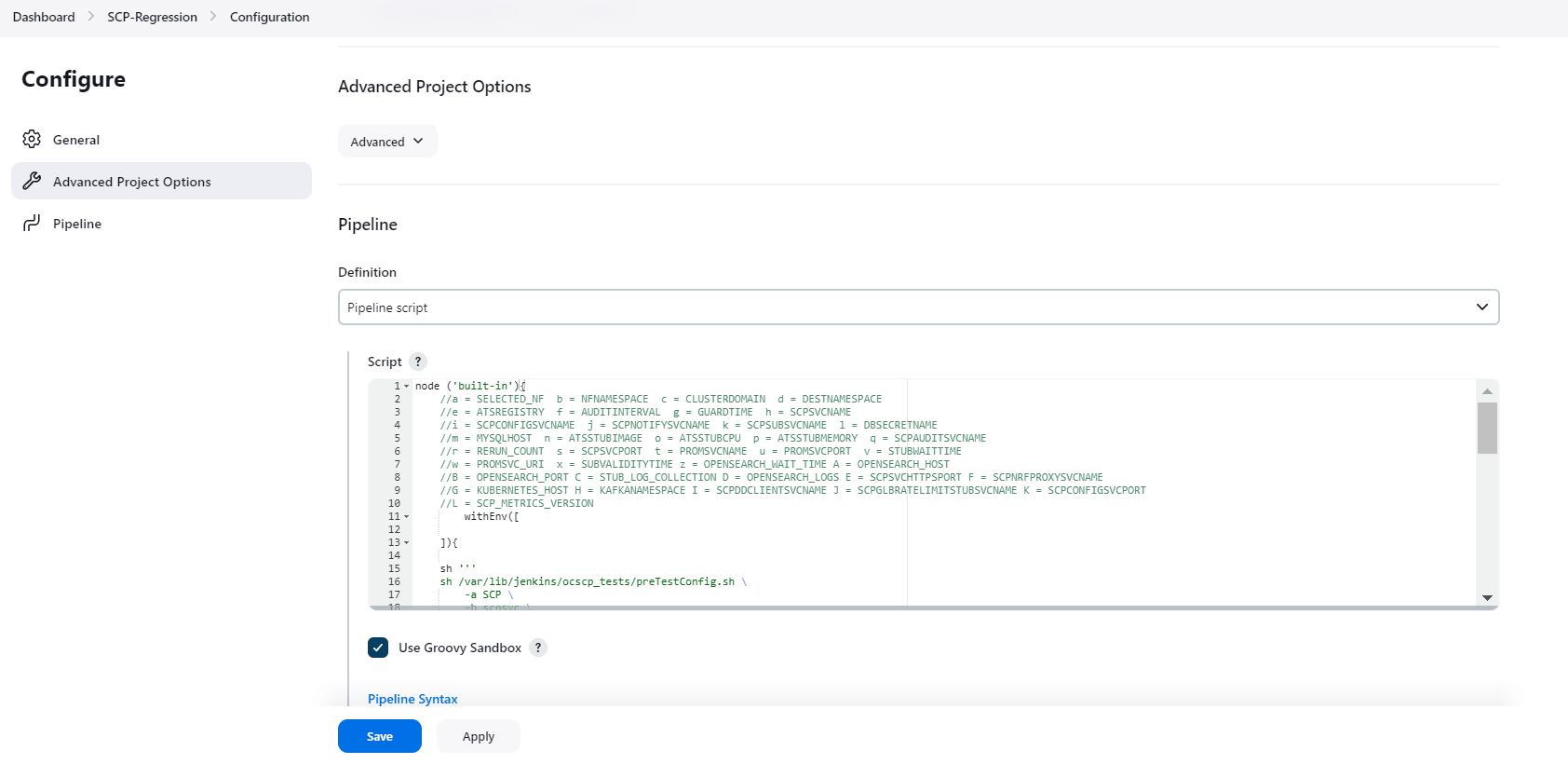Click the wrench icon for Advanced Project Options
The height and width of the screenshot is (764, 1568).
(32, 181)
